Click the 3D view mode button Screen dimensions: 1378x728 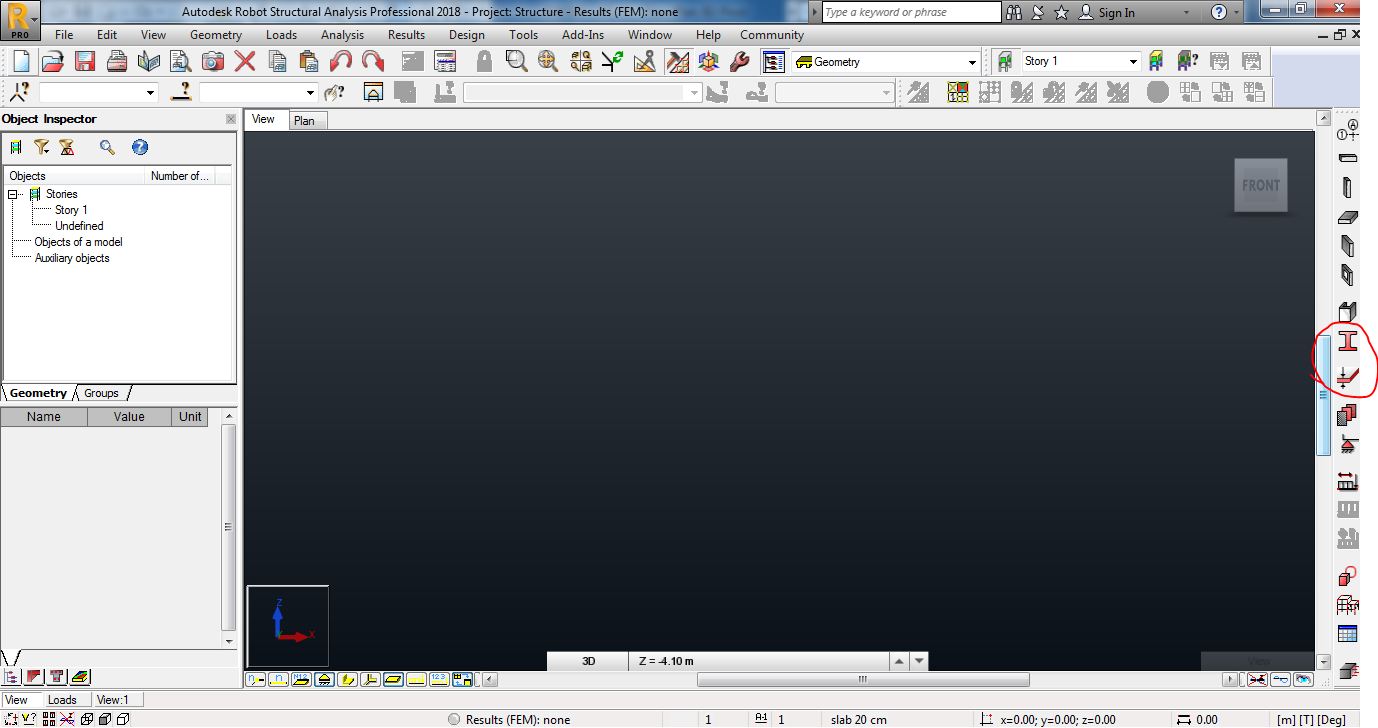click(588, 661)
